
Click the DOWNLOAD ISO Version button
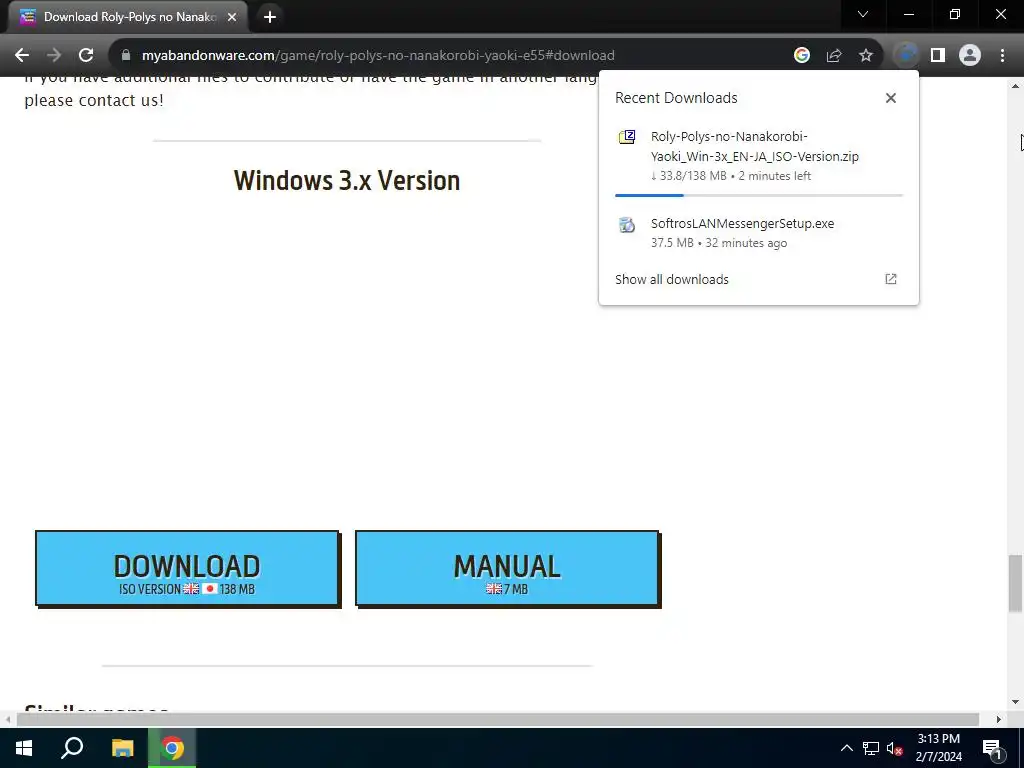pyautogui.click(x=187, y=568)
